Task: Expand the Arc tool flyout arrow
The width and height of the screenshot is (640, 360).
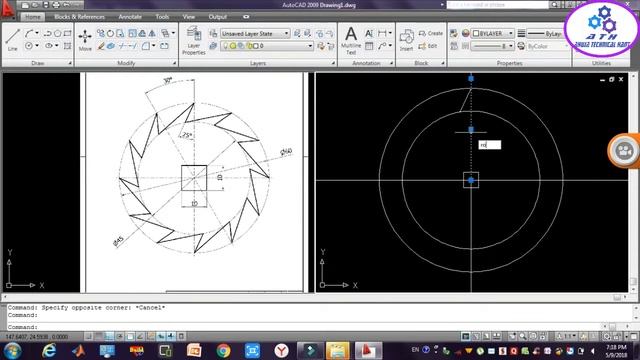Action: coord(37,33)
